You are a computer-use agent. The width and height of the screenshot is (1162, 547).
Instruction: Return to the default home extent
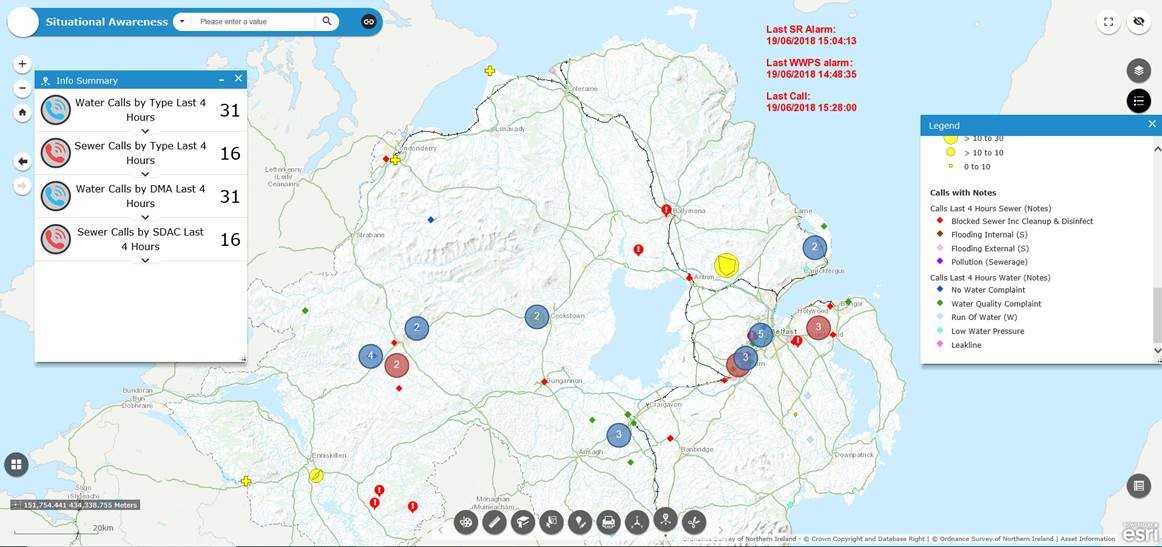[22, 113]
